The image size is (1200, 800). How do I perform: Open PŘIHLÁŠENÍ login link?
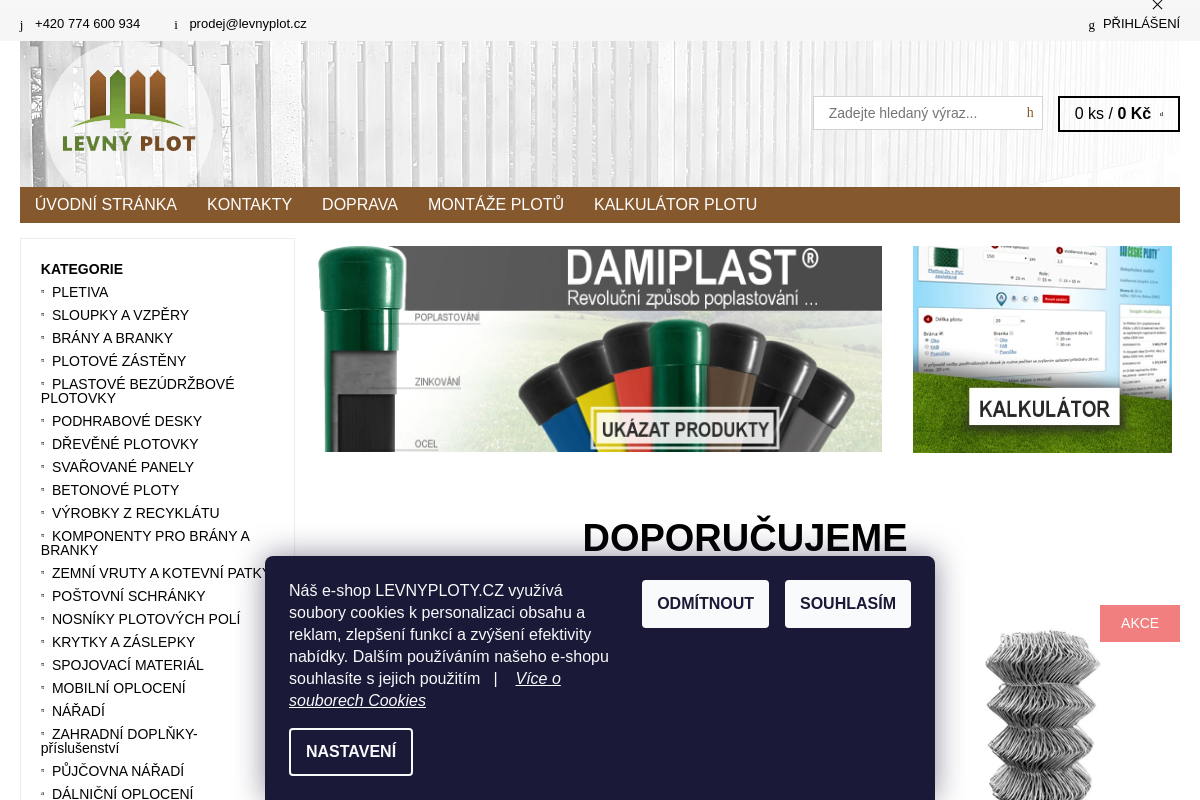[1141, 23]
